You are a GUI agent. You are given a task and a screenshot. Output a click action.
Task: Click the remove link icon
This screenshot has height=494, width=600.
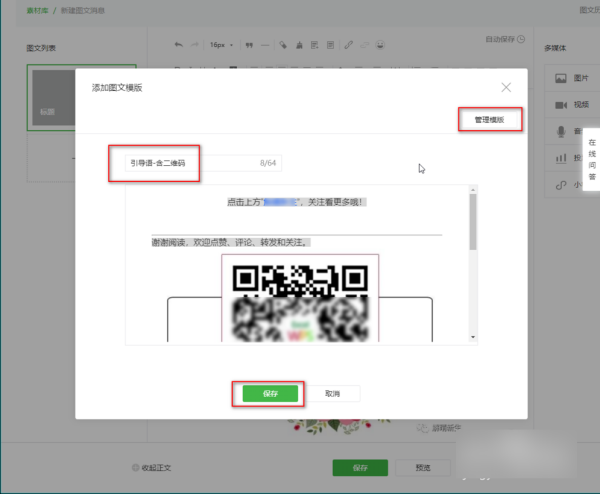click(x=364, y=45)
